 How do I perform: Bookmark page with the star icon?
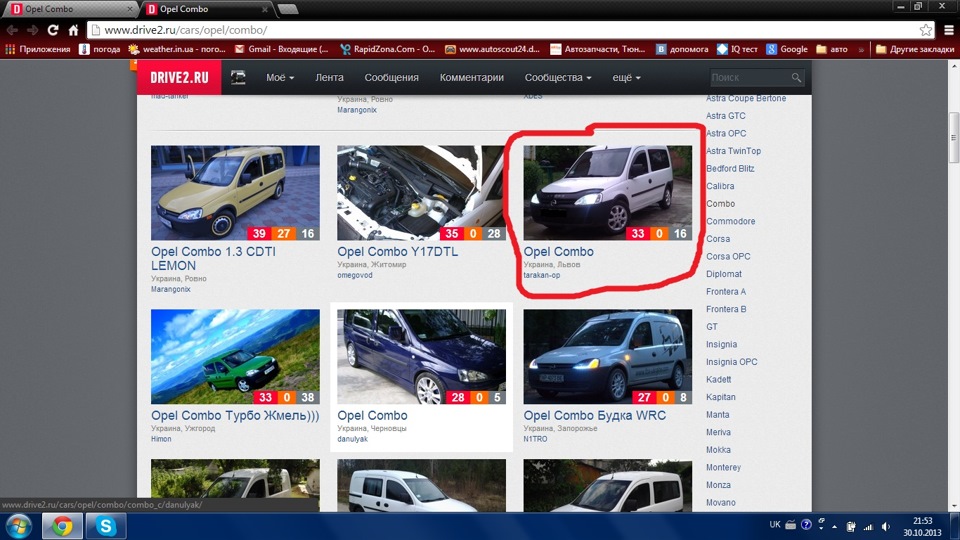926,29
